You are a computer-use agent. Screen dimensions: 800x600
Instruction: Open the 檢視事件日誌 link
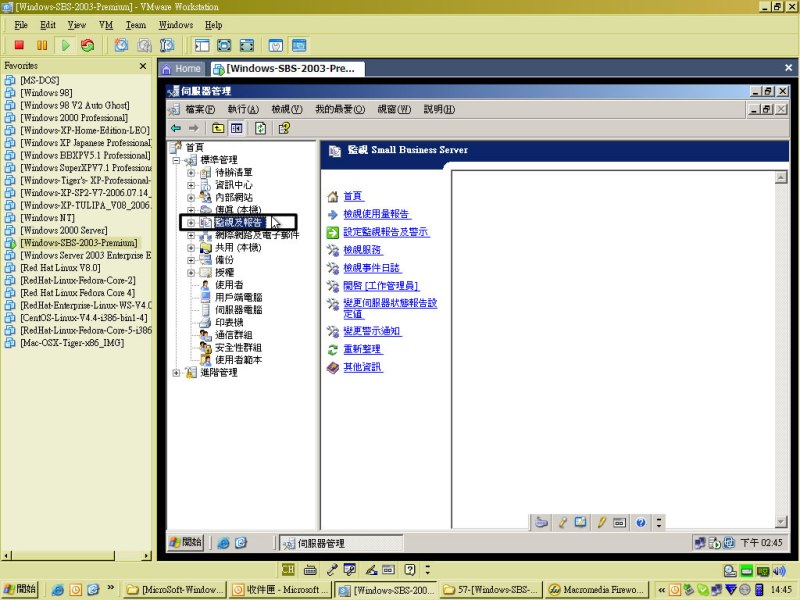371,268
